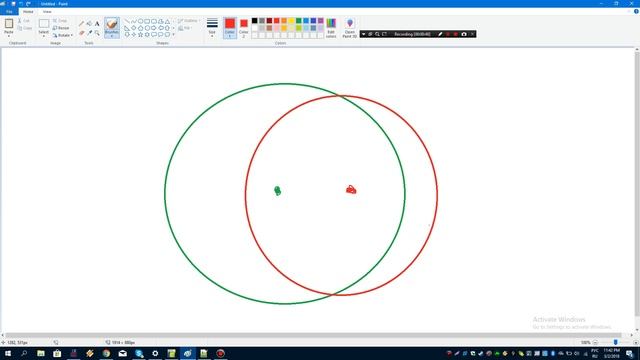
Task: Click the Cut scissors icon
Action: [x=20, y=20]
